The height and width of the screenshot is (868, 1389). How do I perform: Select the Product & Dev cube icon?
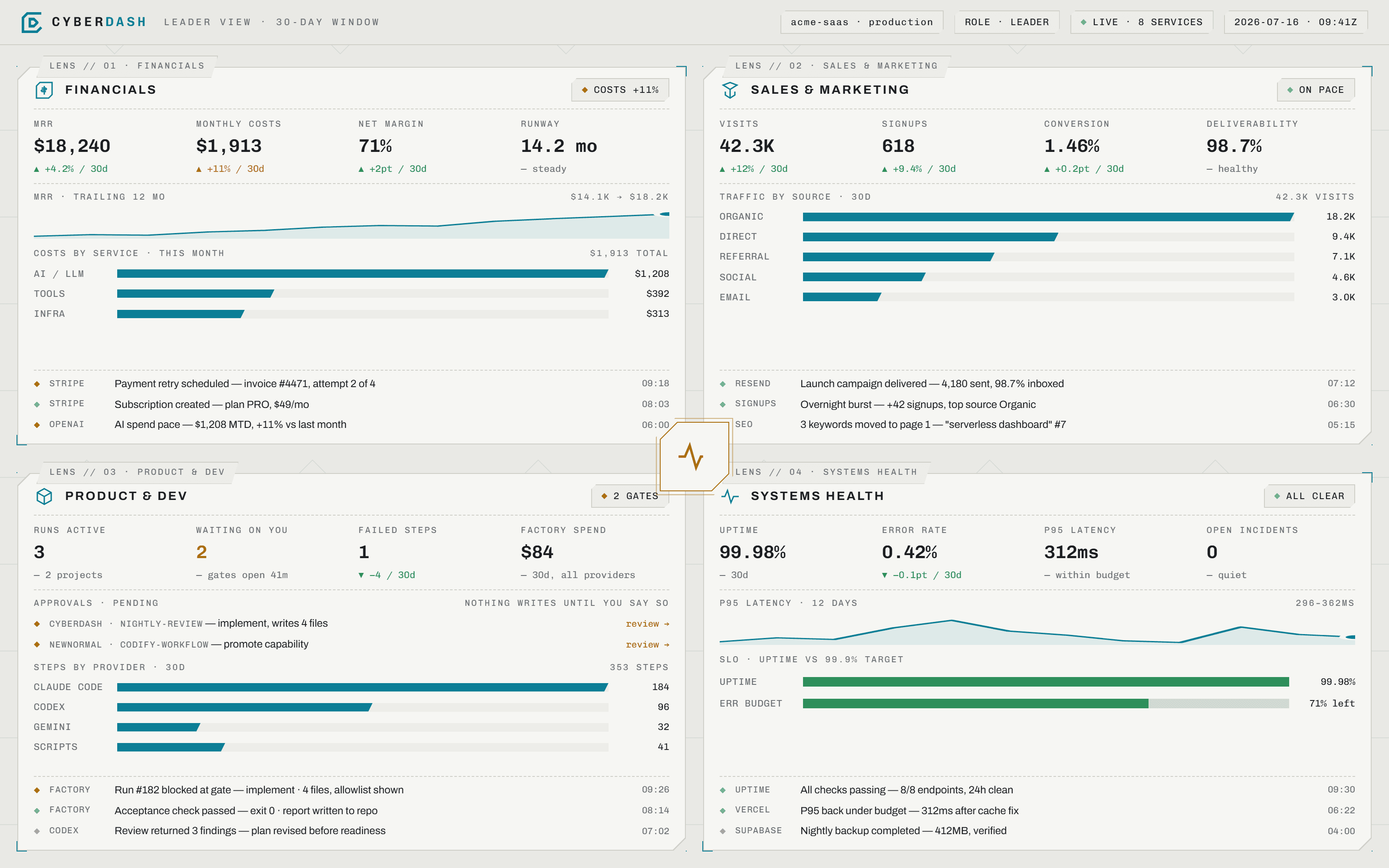(44, 496)
